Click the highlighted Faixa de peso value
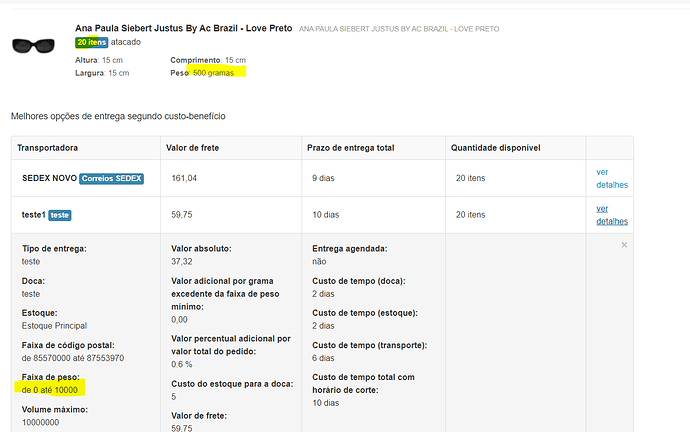Screen dimensions: 690x432 click(49, 390)
